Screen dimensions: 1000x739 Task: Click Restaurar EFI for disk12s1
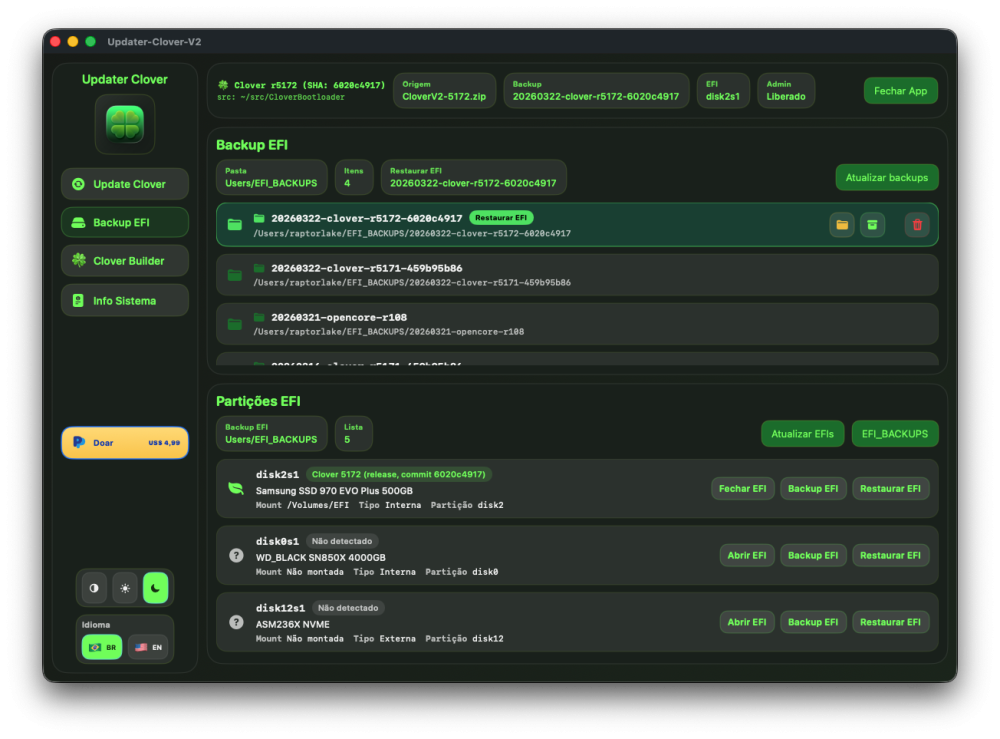click(x=890, y=622)
